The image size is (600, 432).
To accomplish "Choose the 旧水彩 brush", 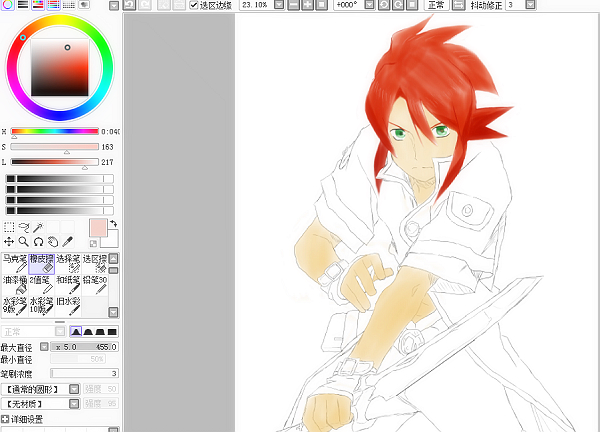I will [68, 306].
